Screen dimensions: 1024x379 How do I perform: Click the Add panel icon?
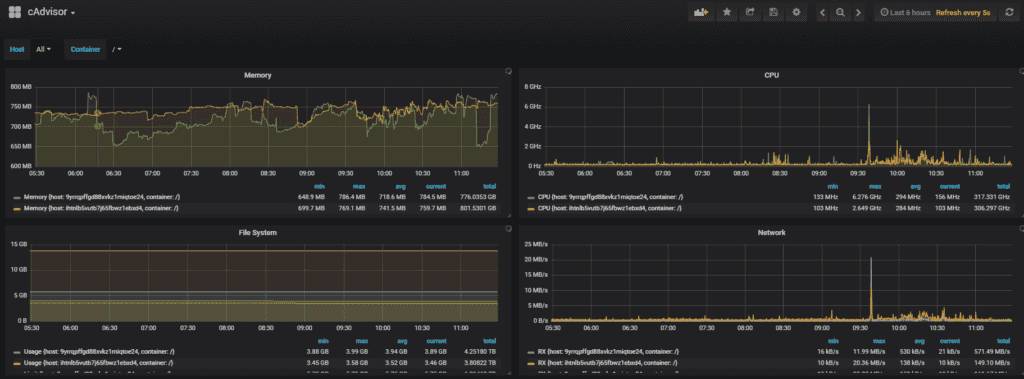pos(701,12)
